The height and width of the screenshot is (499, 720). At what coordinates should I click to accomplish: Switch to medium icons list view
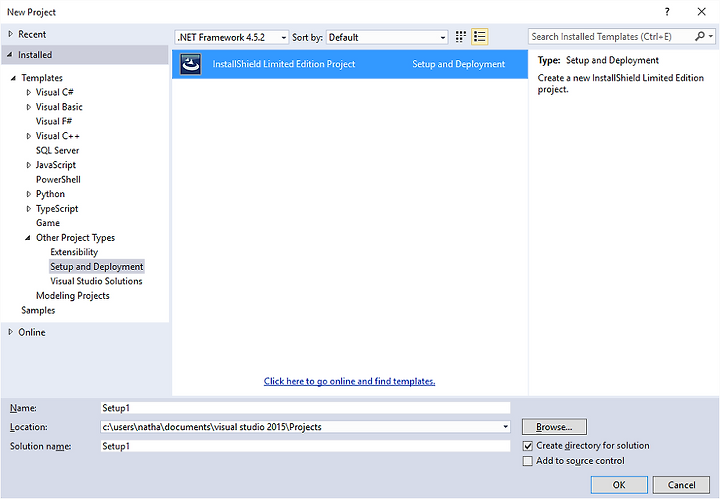479,37
